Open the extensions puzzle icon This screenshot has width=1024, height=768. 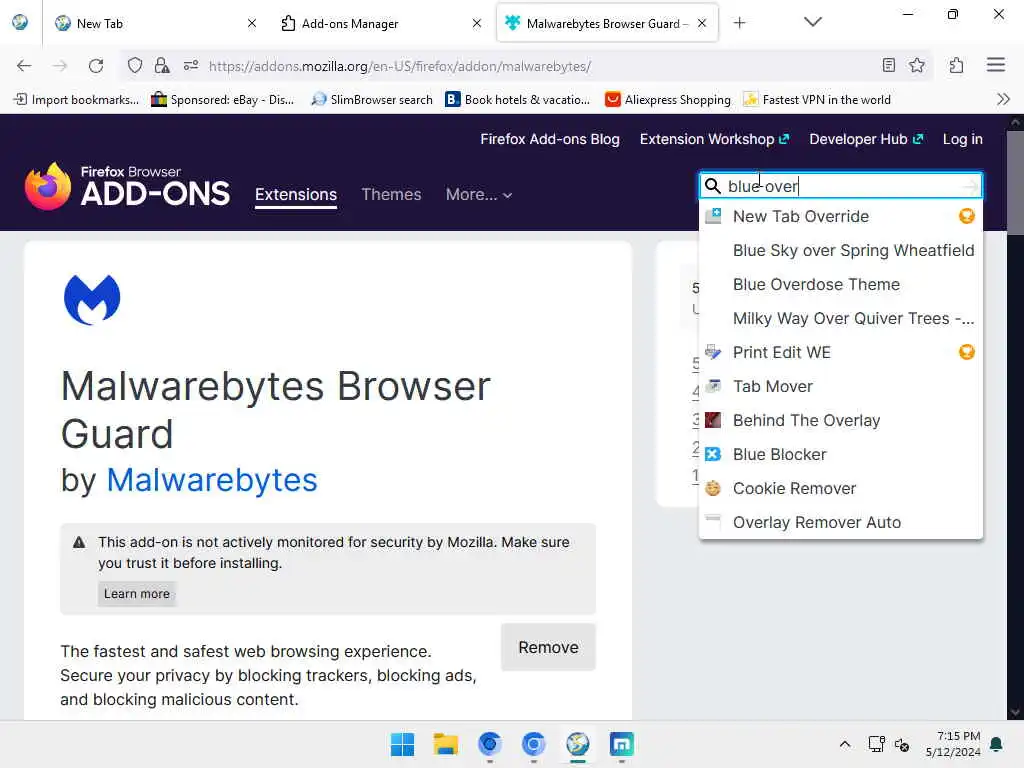tap(957, 65)
